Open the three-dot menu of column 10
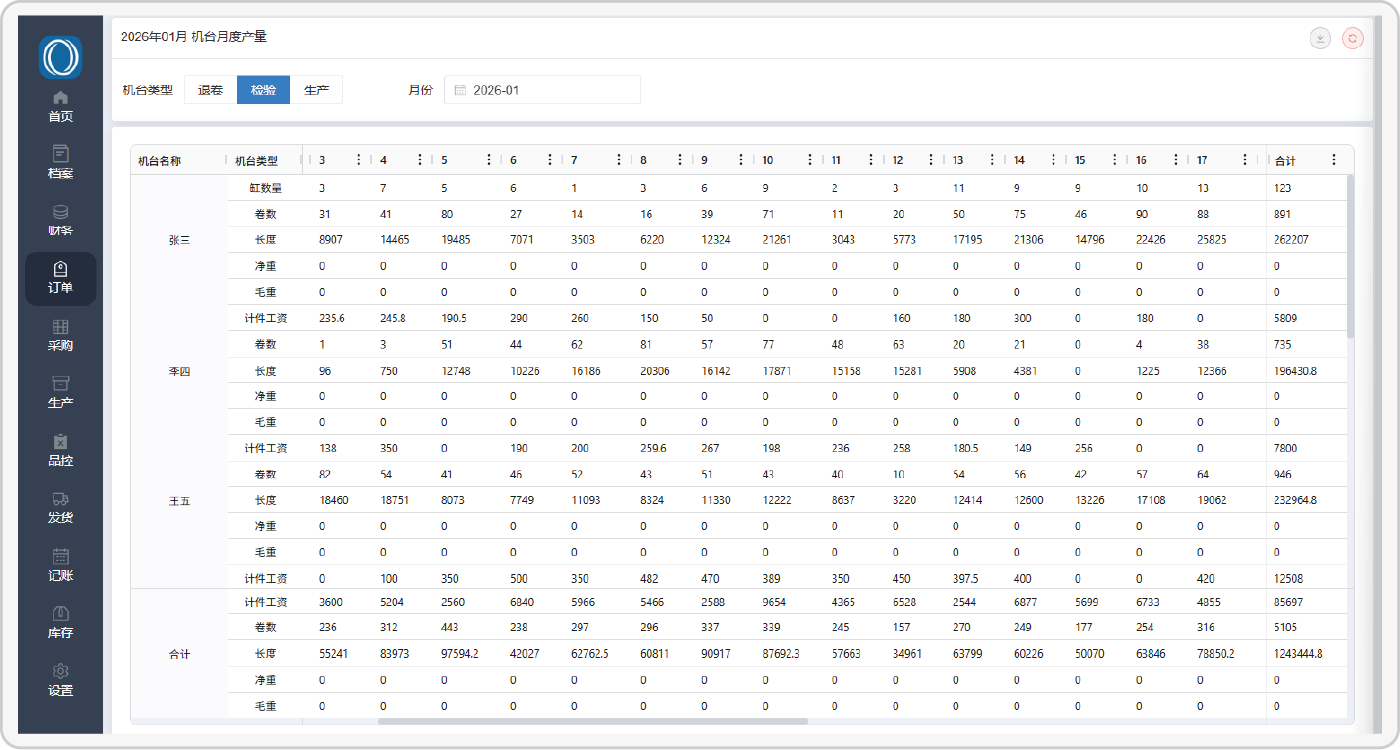 810,160
